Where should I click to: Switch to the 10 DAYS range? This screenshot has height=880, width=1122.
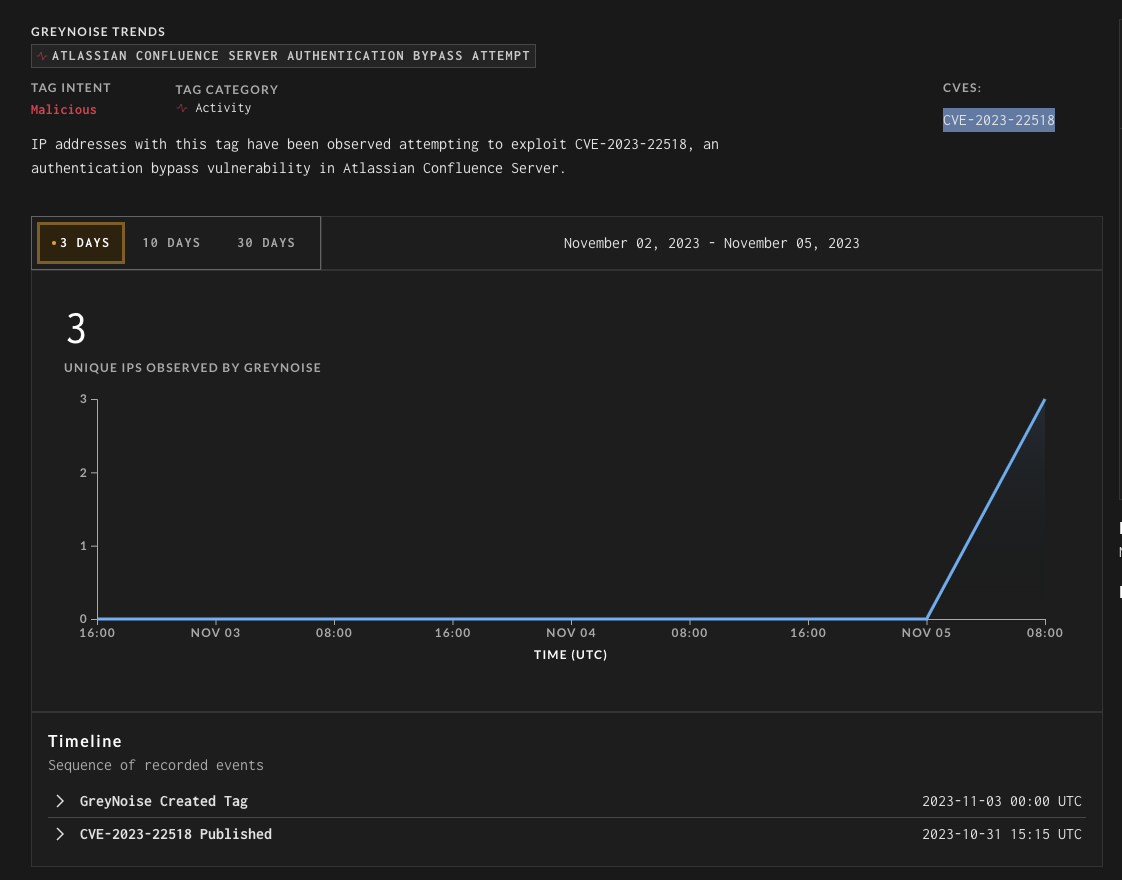click(x=171, y=243)
